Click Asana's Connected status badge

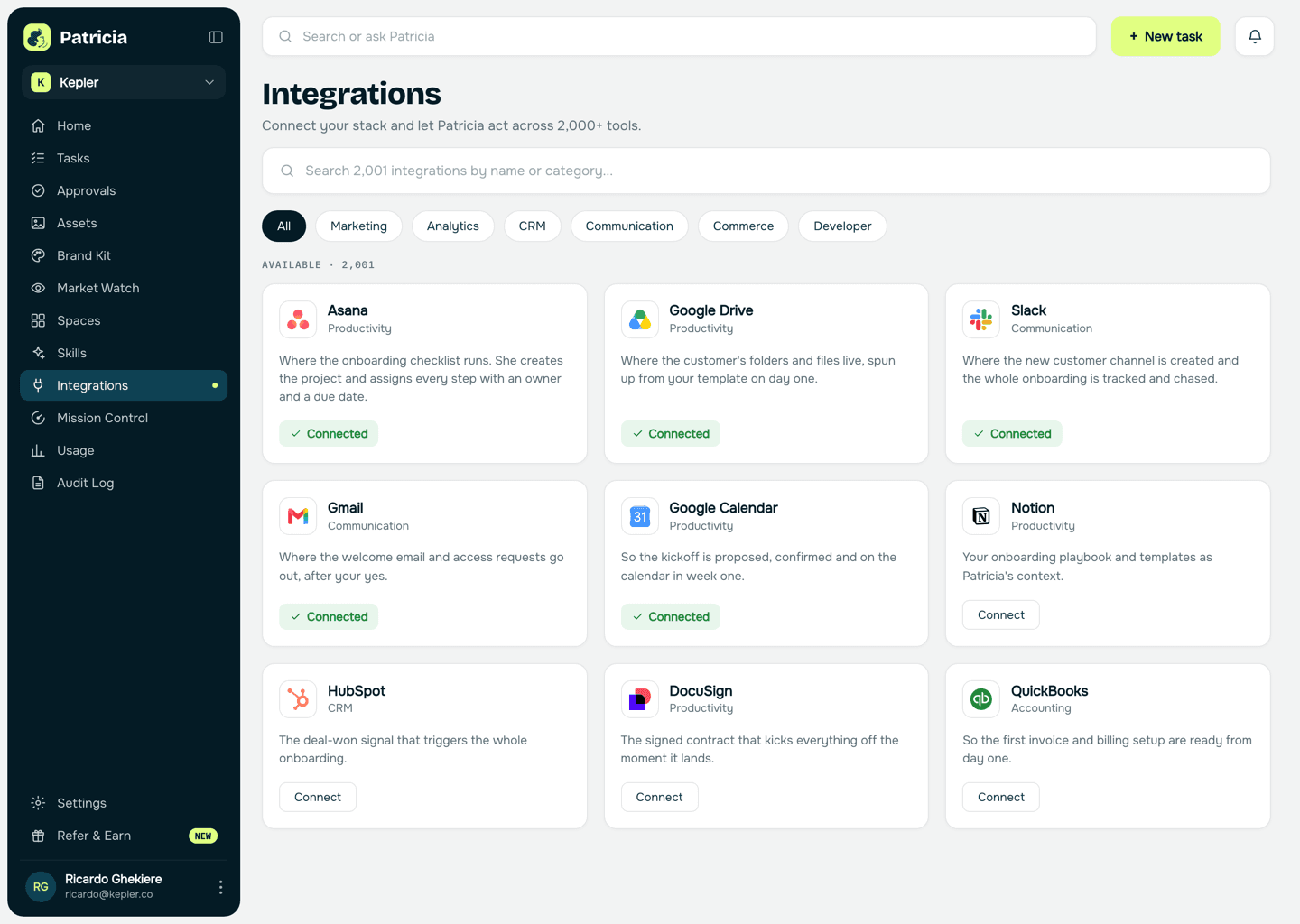(x=329, y=434)
